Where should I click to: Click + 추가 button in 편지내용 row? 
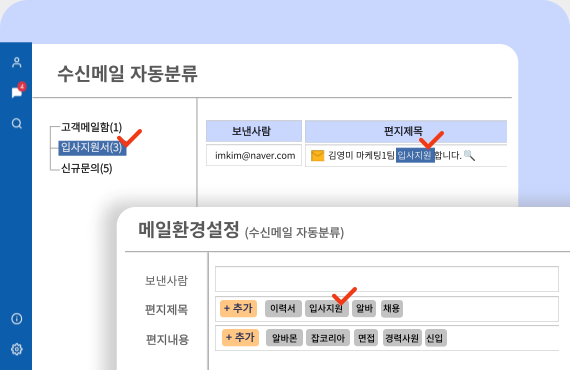click(x=240, y=338)
